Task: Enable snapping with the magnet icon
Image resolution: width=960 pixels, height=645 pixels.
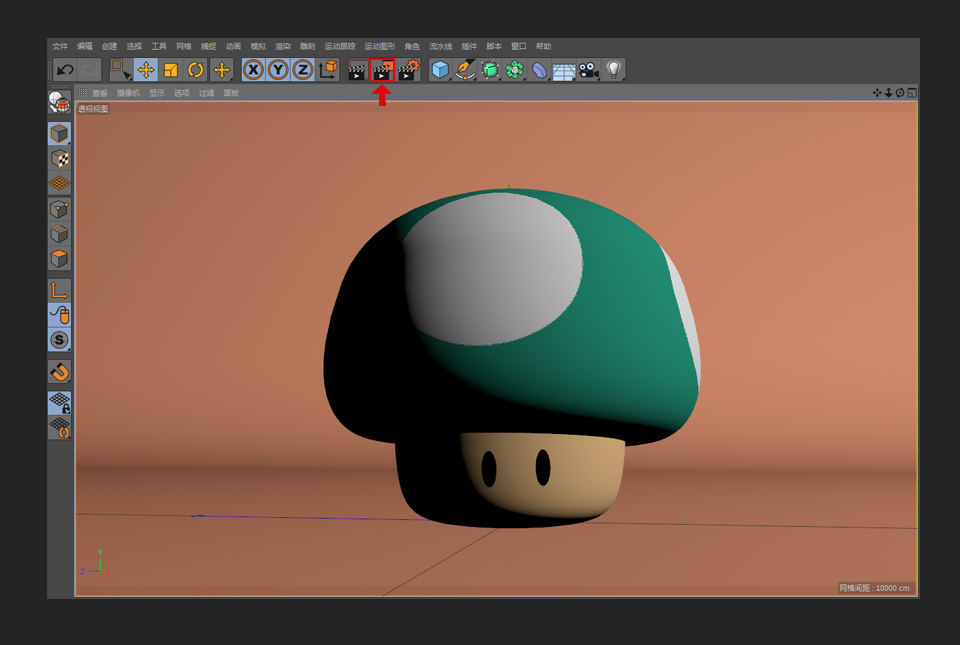Action: [60, 372]
